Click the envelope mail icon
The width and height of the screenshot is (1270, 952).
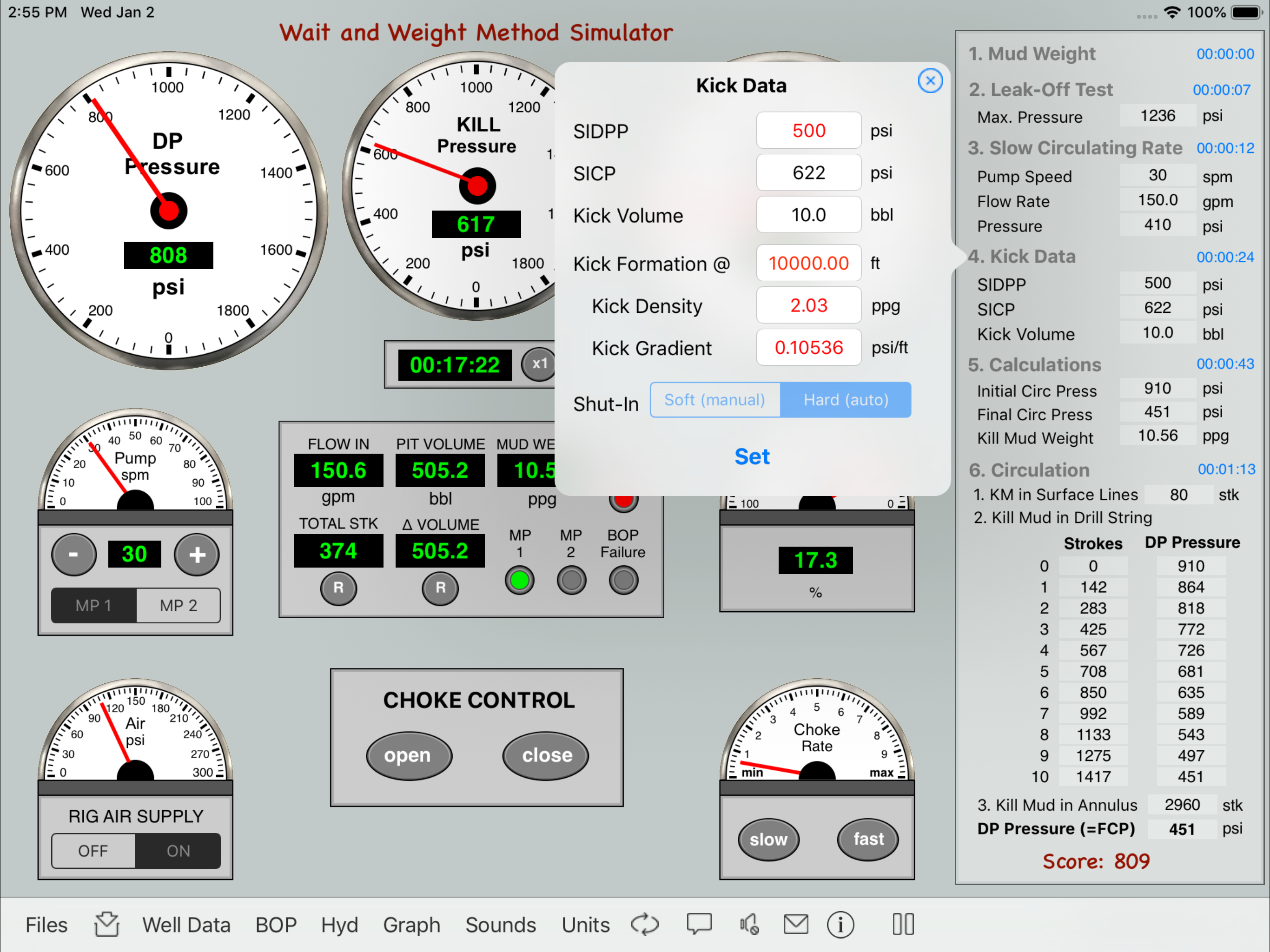tap(796, 925)
